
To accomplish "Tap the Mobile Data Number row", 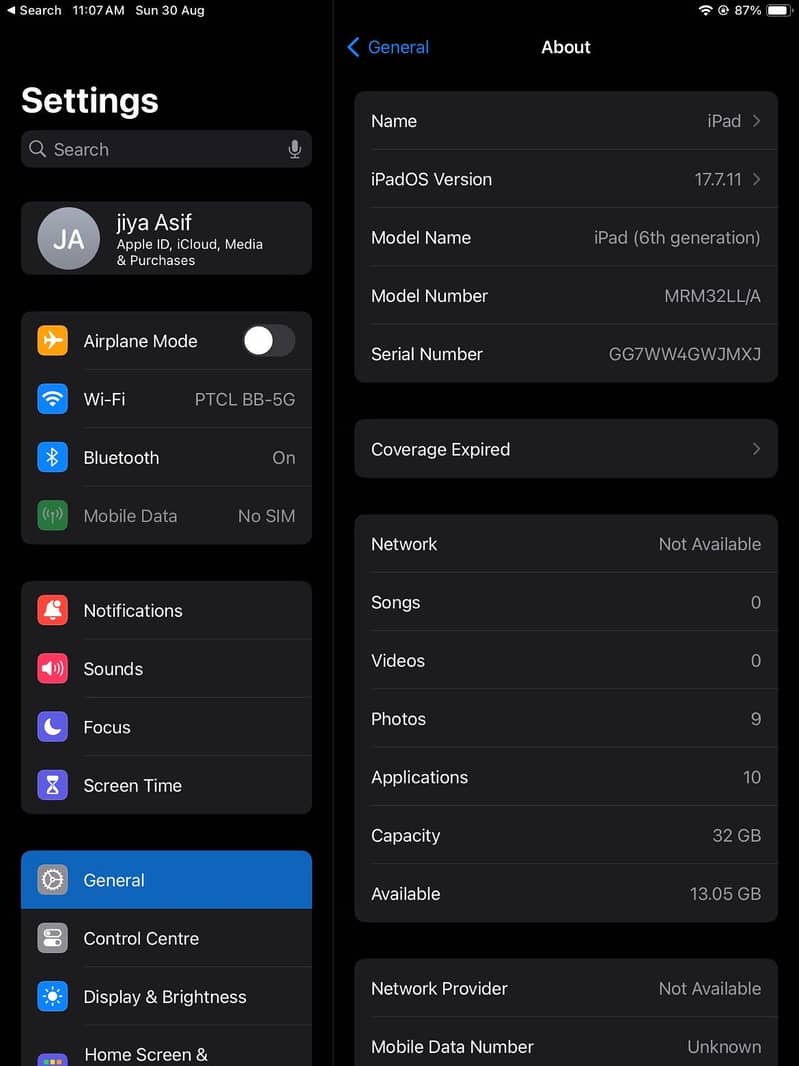I will coord(566,1046).
